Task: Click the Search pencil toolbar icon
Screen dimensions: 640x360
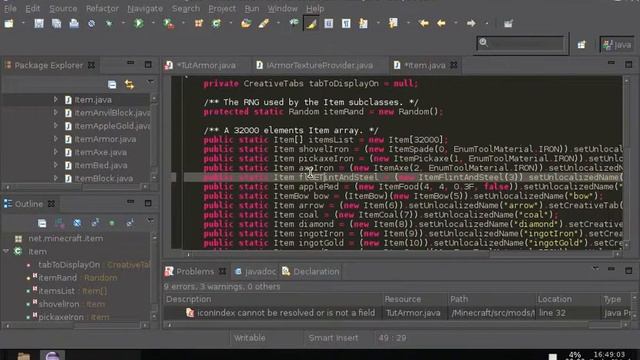Action: (264, 23)
